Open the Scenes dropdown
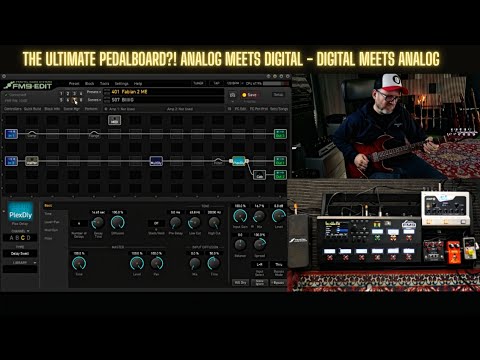 click(x=94, y=100)
